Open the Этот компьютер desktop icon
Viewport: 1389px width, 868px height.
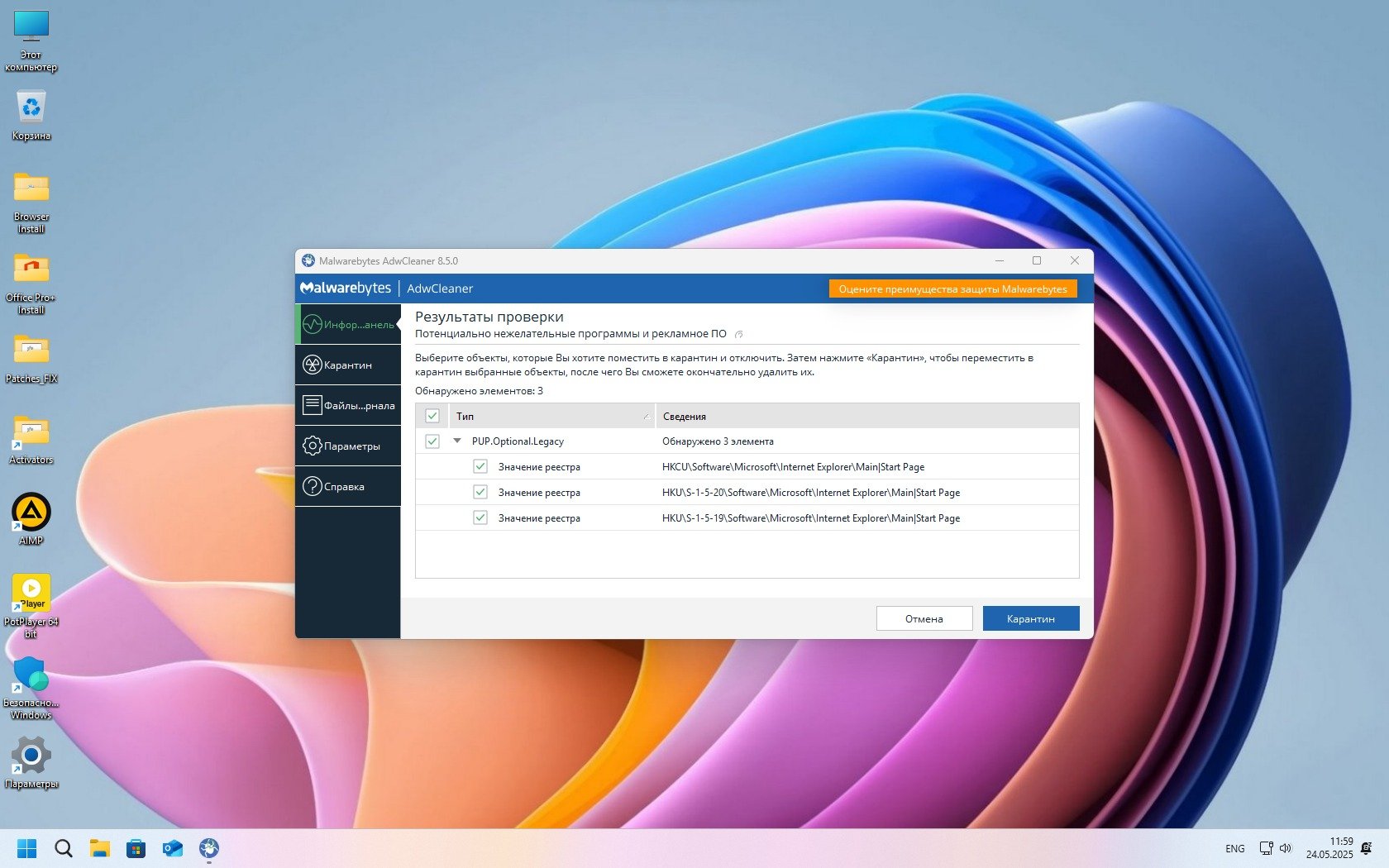31,41
